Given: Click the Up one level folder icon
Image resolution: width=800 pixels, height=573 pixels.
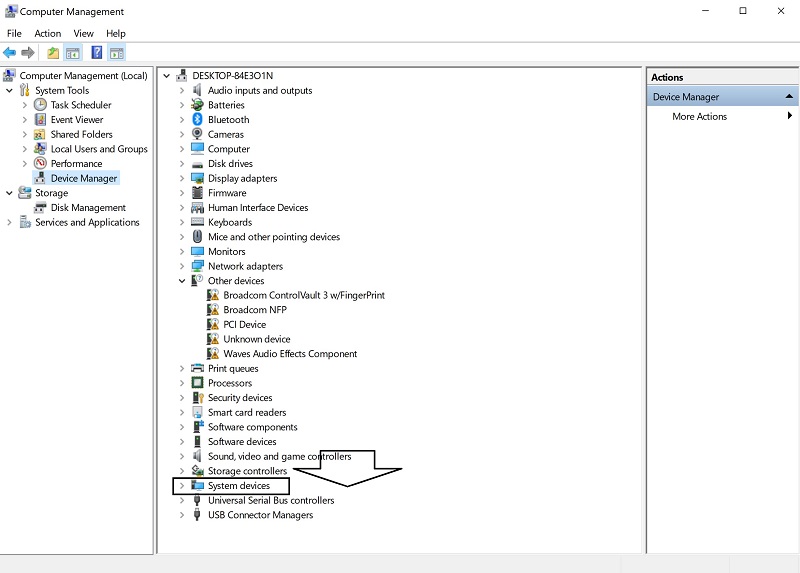Looking at the screenshot, I should click(53, 53).
